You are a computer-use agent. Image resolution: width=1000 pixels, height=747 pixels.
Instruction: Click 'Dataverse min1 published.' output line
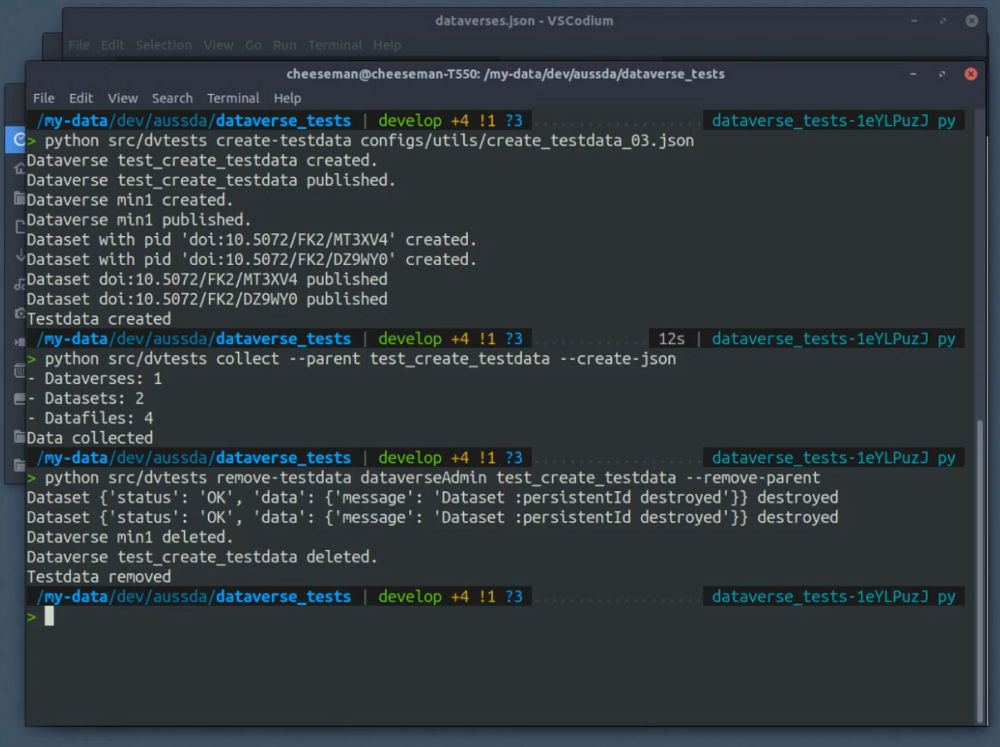pos(139,220)
